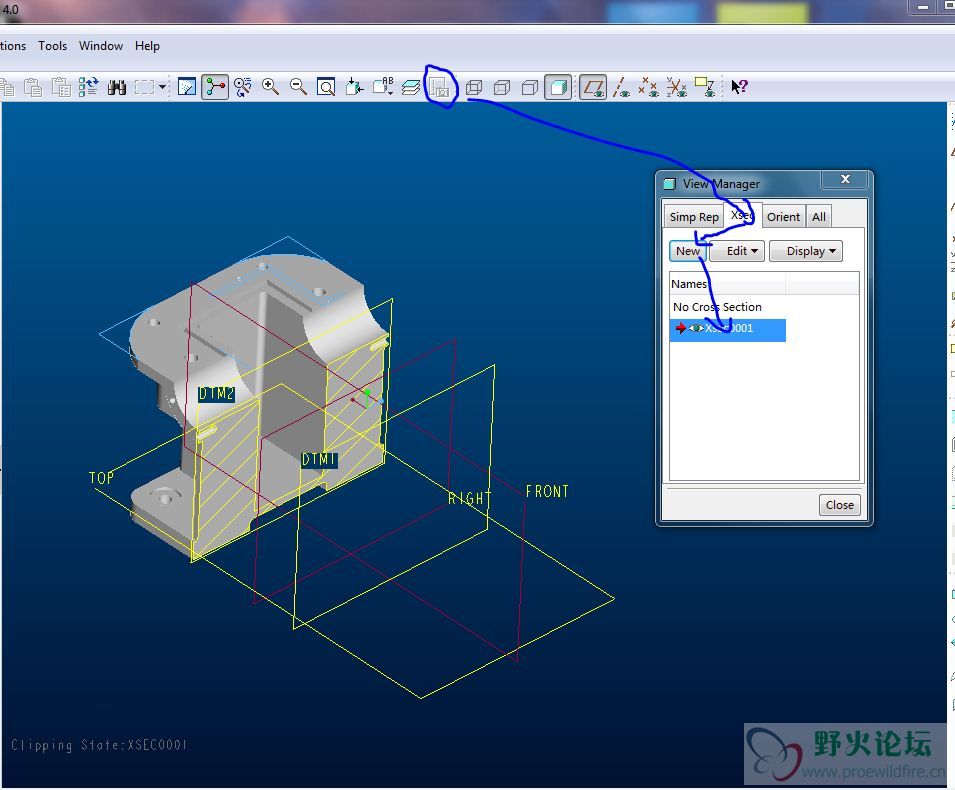Click the Reorient view icon
955x790 pixels.
[x=354, y=87]
